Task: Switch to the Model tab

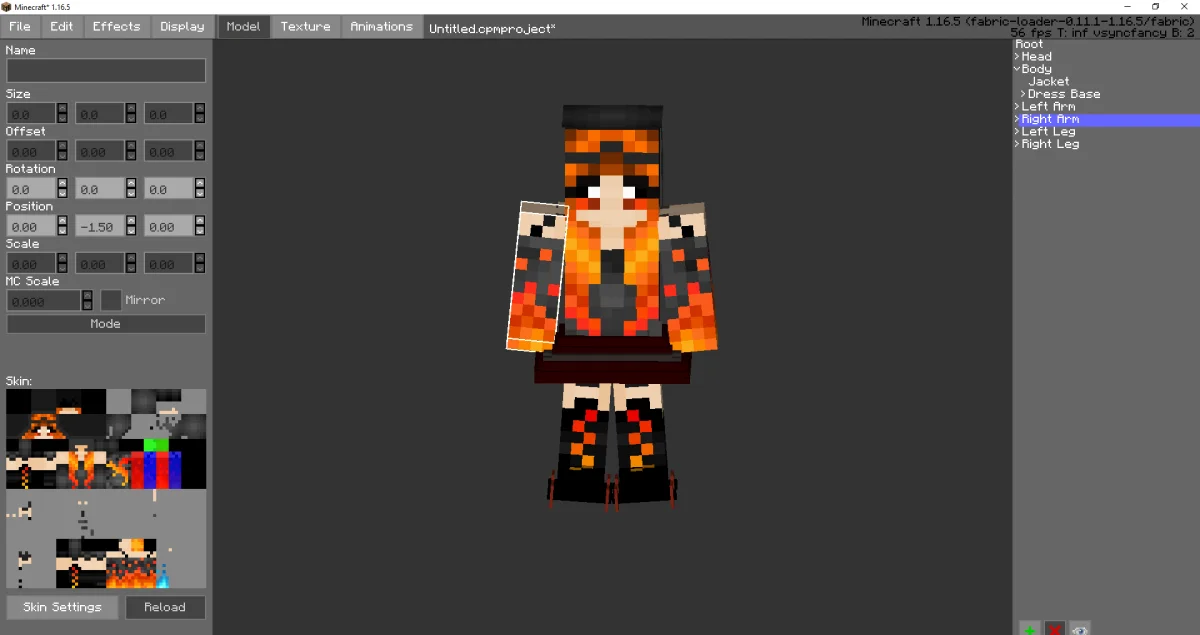Action: (x=243, y=26)
